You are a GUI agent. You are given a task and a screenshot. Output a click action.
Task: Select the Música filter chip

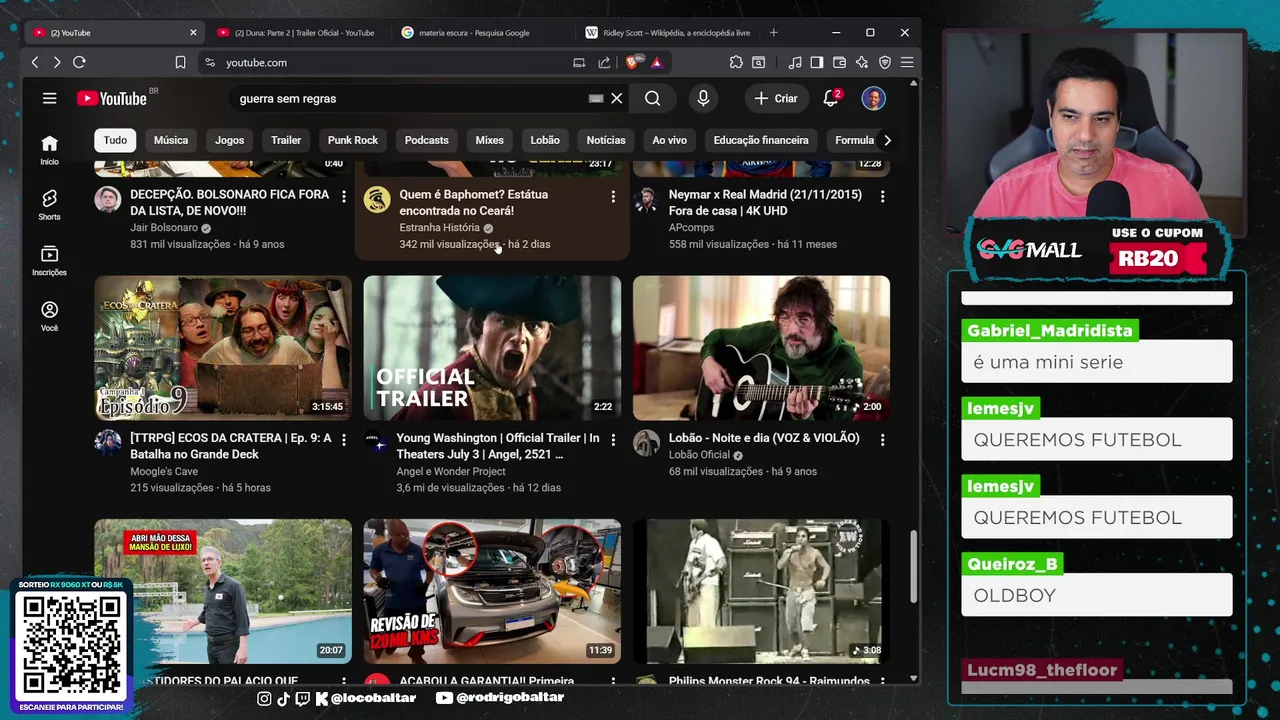[171, 140]
